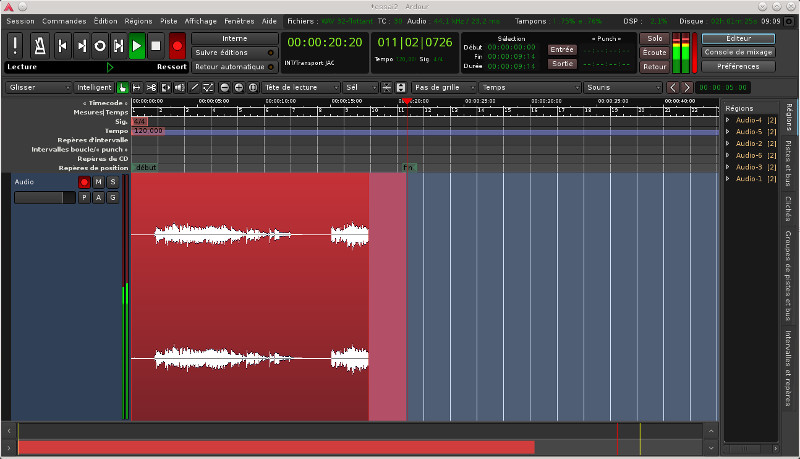Expand the Audio-4 region tree item
The width and height of the screenshot is (800, 459).
728,120
